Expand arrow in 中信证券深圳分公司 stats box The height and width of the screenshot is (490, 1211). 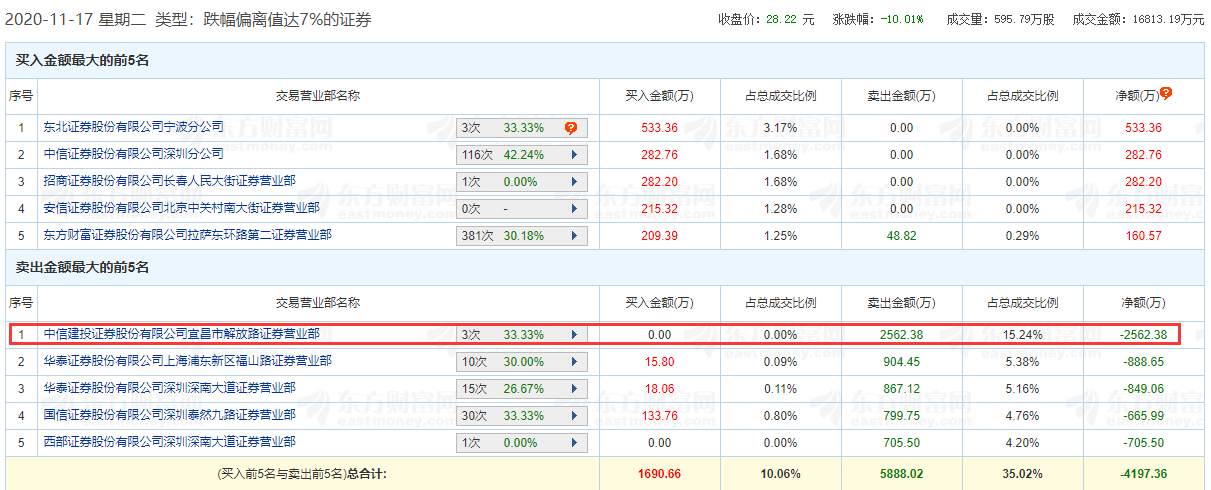(x=574, y=155)
